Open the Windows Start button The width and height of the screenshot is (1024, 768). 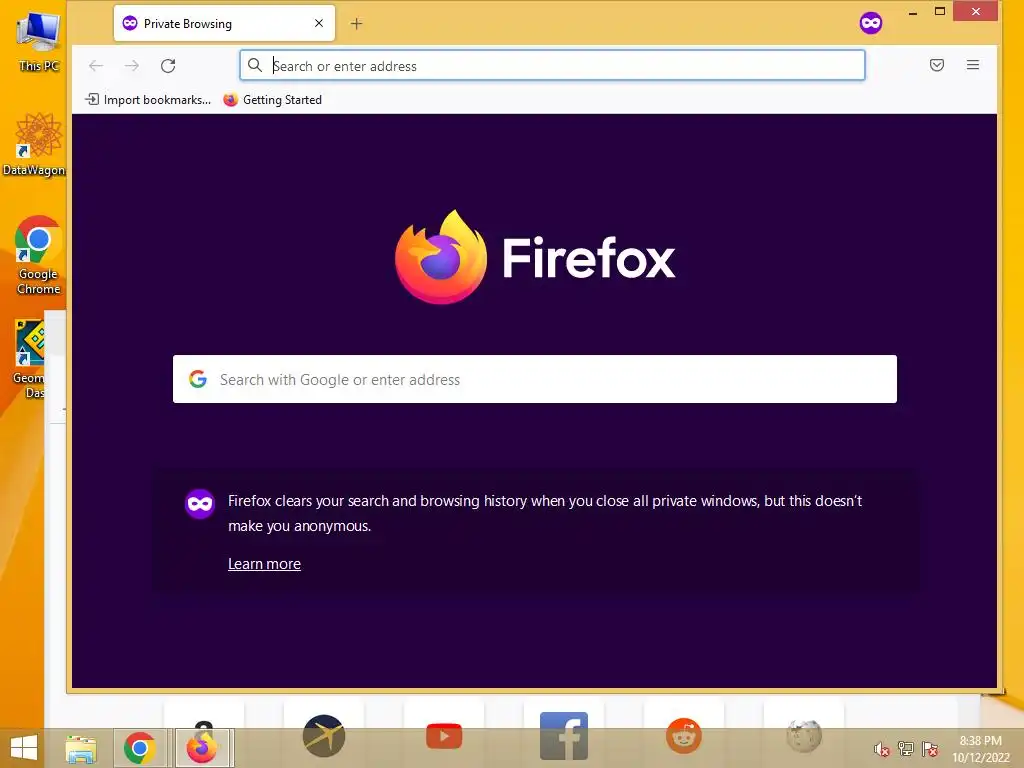24,748
